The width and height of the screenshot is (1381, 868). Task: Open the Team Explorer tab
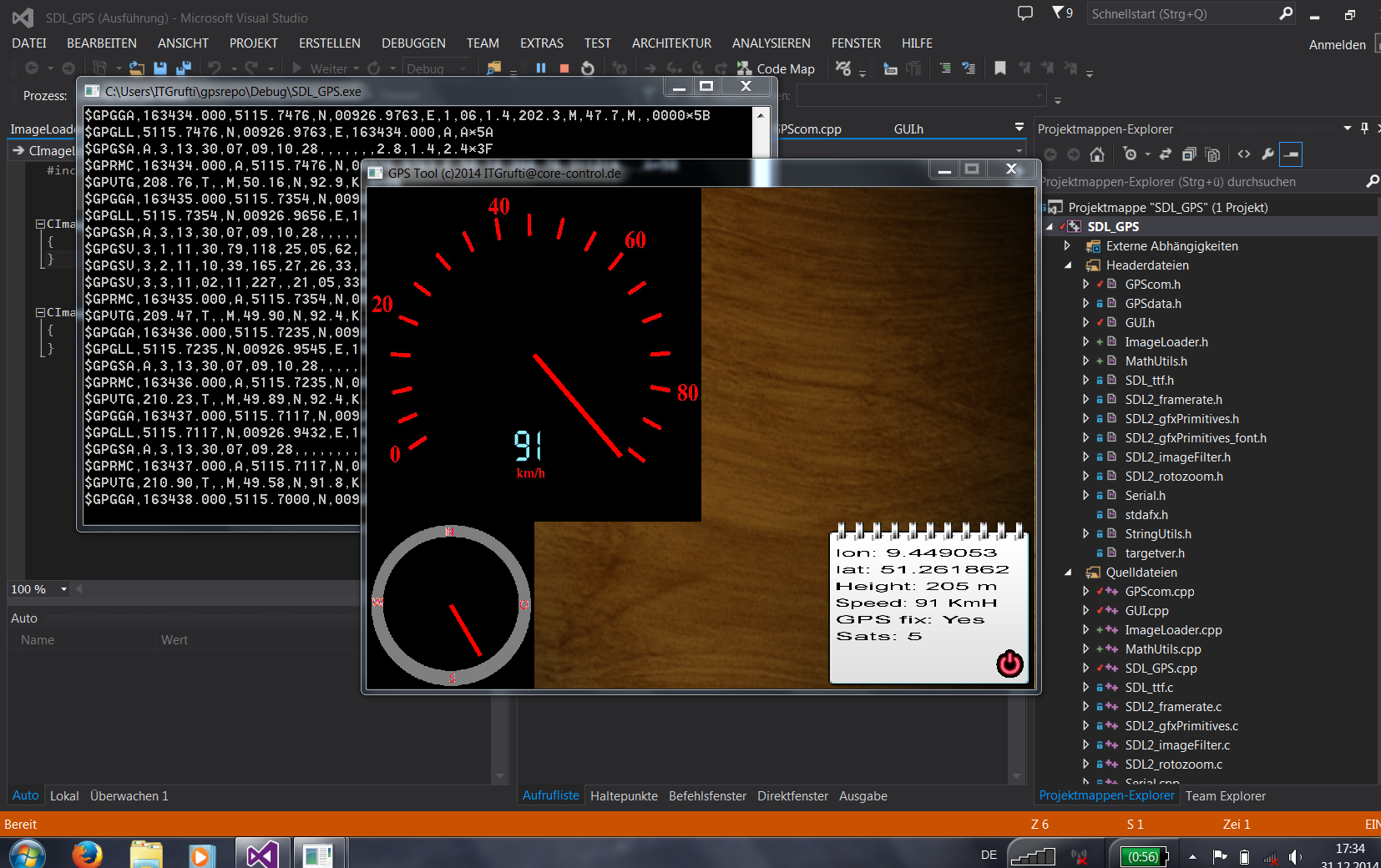1225,796
